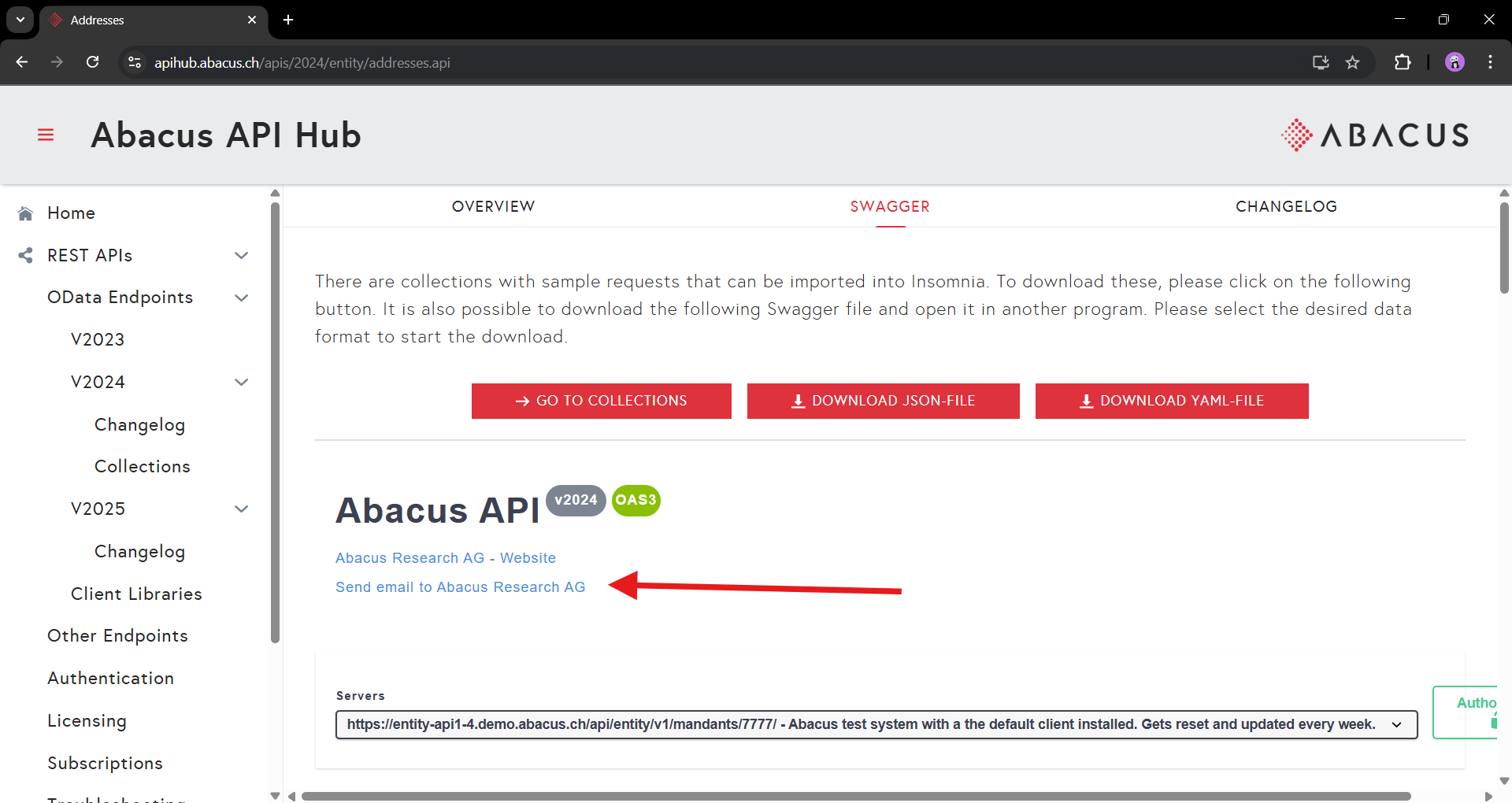Bookmark this page with the star icon
1512x803 pixels.
[1352, 62]
